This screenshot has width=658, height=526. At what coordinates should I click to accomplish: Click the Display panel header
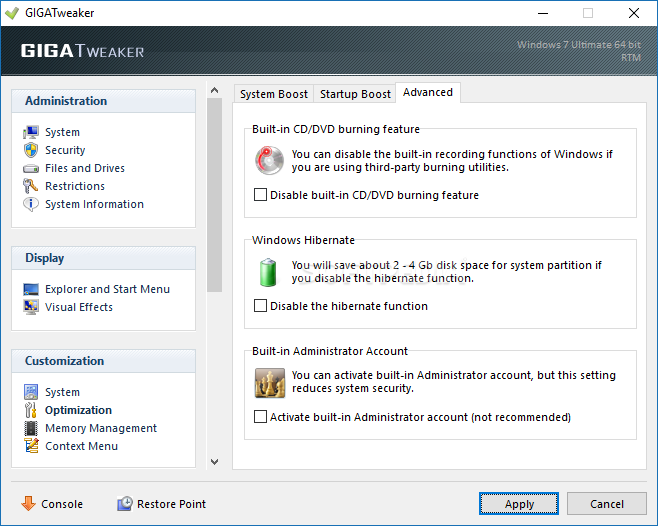coord(104,258)
